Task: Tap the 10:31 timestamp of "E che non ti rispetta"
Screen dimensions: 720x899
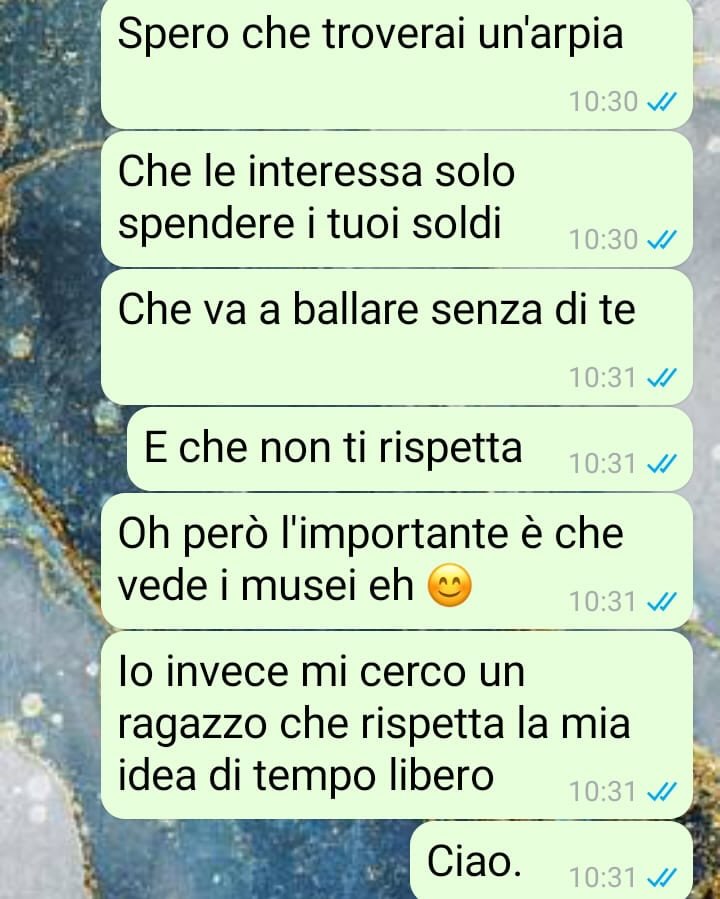Action: click(x=603, y=463)
